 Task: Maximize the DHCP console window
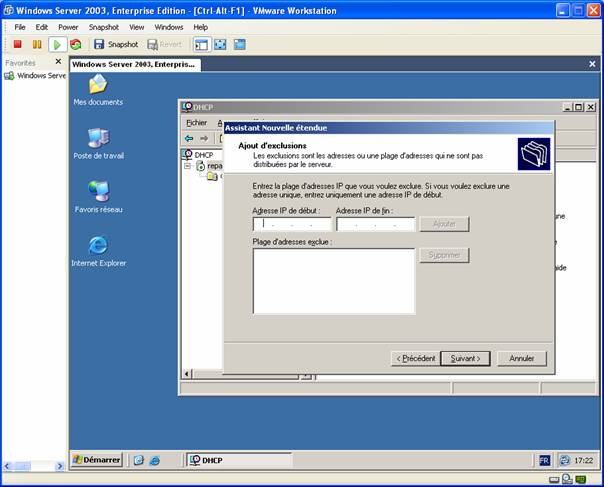coord(579,107)
